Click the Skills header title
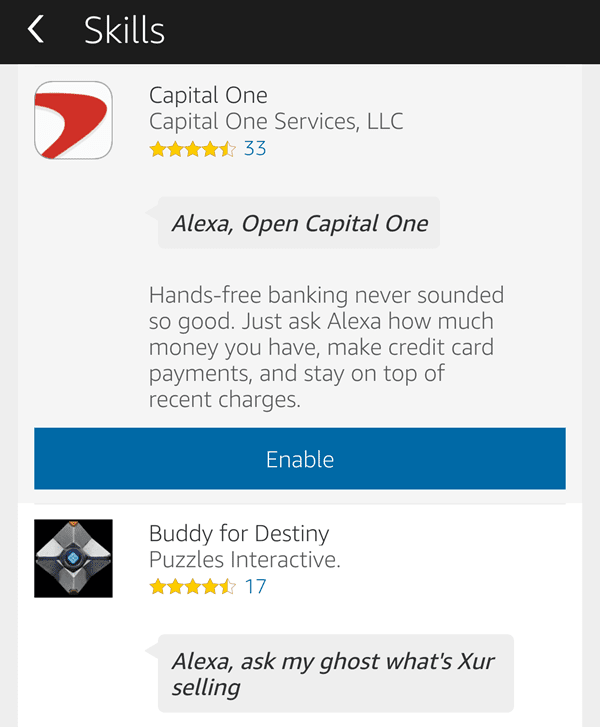 (x=124, y=30)
